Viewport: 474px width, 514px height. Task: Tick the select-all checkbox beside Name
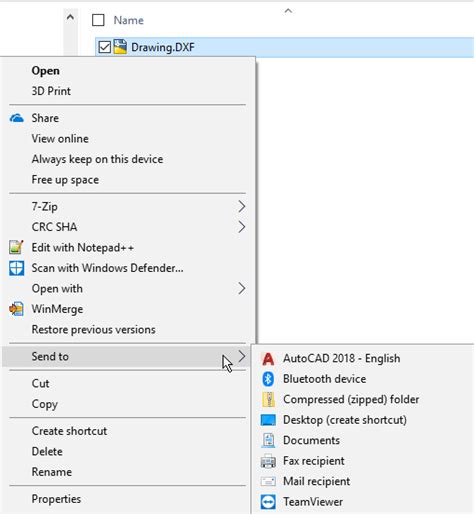pos(98,20)
